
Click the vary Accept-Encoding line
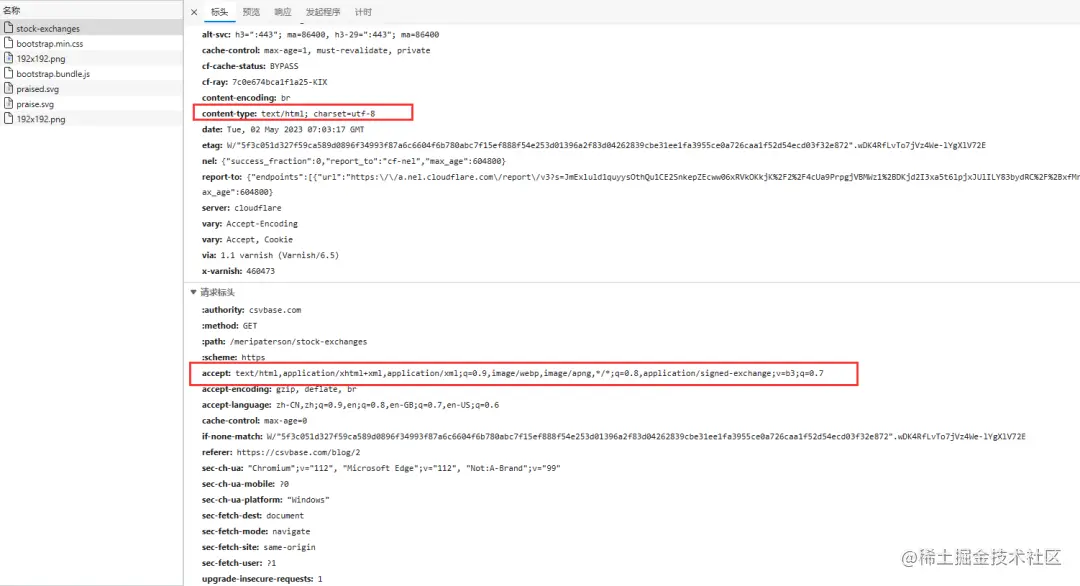point(250,224)
